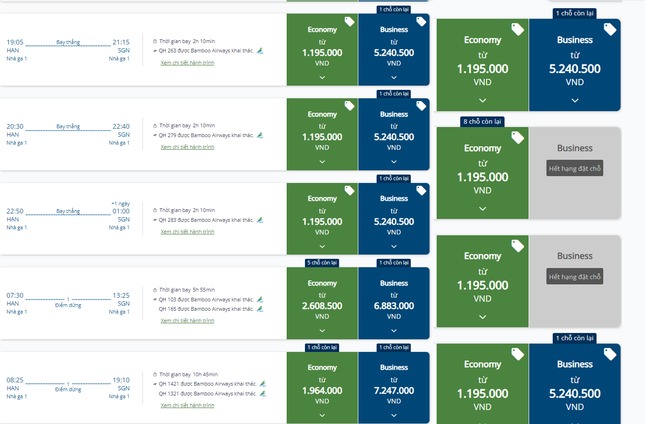The image size is (645, 424).
Task: Click the tag icon on the 19:05 flight's Economy fare
Action: coord(350,21)
